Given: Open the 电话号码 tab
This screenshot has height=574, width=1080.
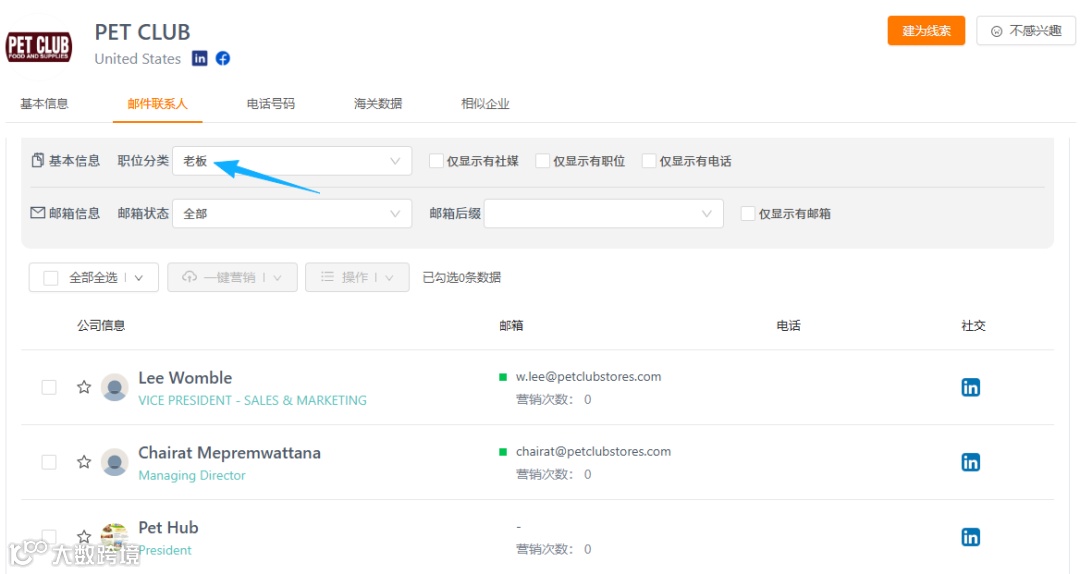Looking at the screenshot, I should pos(271,103).
